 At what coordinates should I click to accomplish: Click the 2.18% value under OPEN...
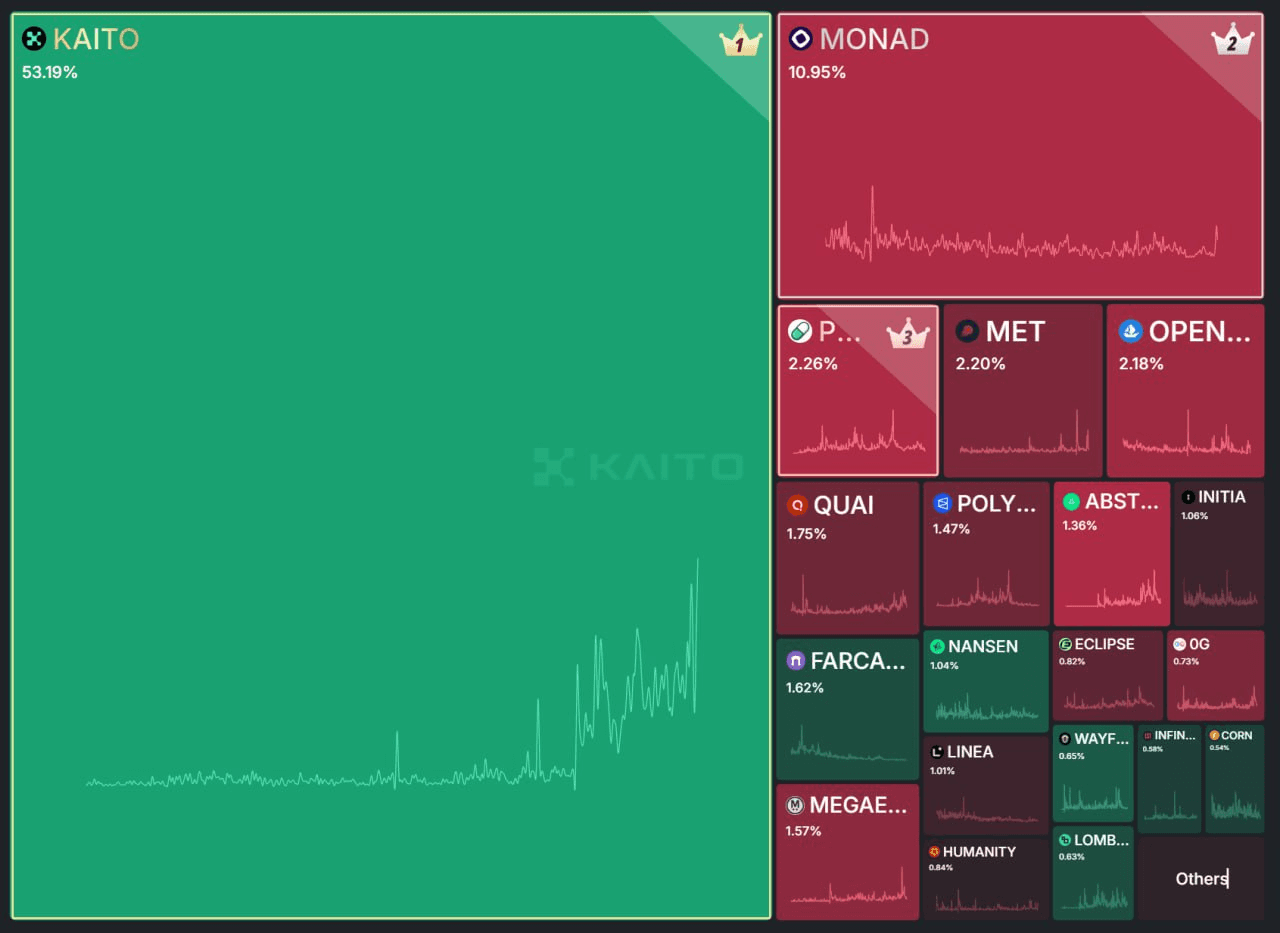(1143, 363)
